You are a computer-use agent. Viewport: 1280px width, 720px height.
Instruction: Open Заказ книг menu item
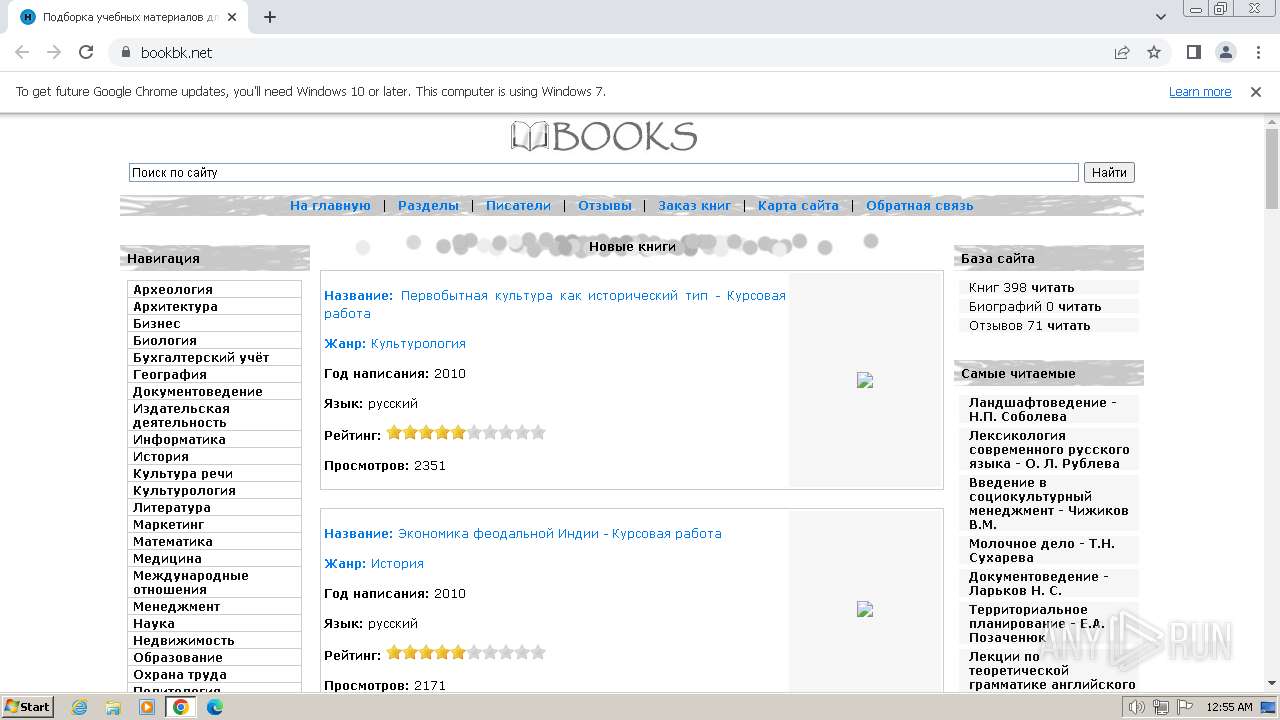point(695,205)
